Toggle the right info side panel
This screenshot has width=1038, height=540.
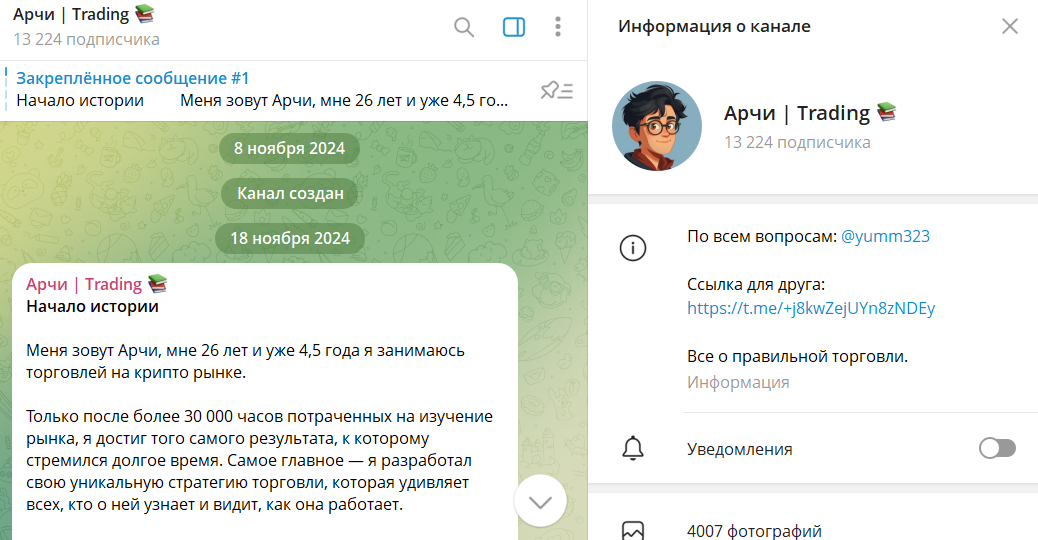click(x=513, y=27)
